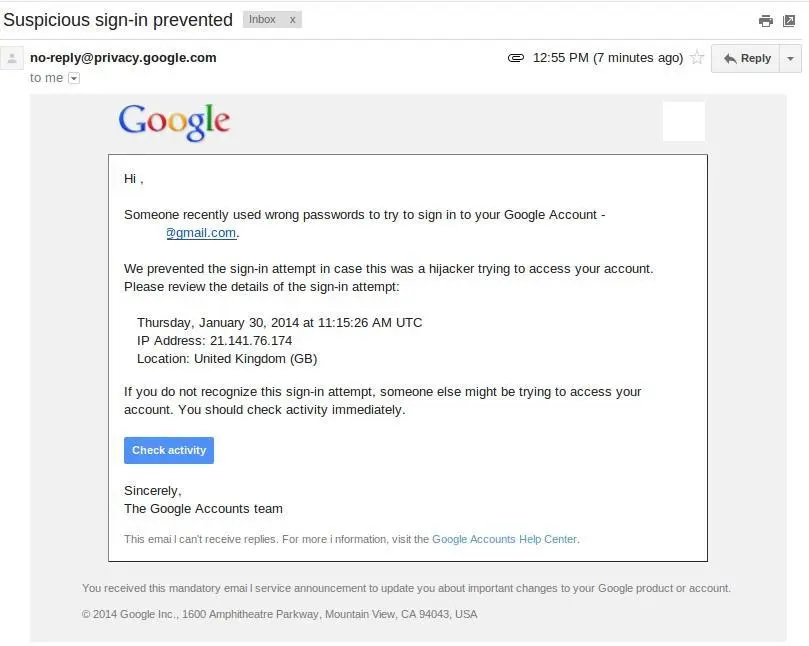Click the Google logo image
The image size is (809, 646).
tap(174, 122)
